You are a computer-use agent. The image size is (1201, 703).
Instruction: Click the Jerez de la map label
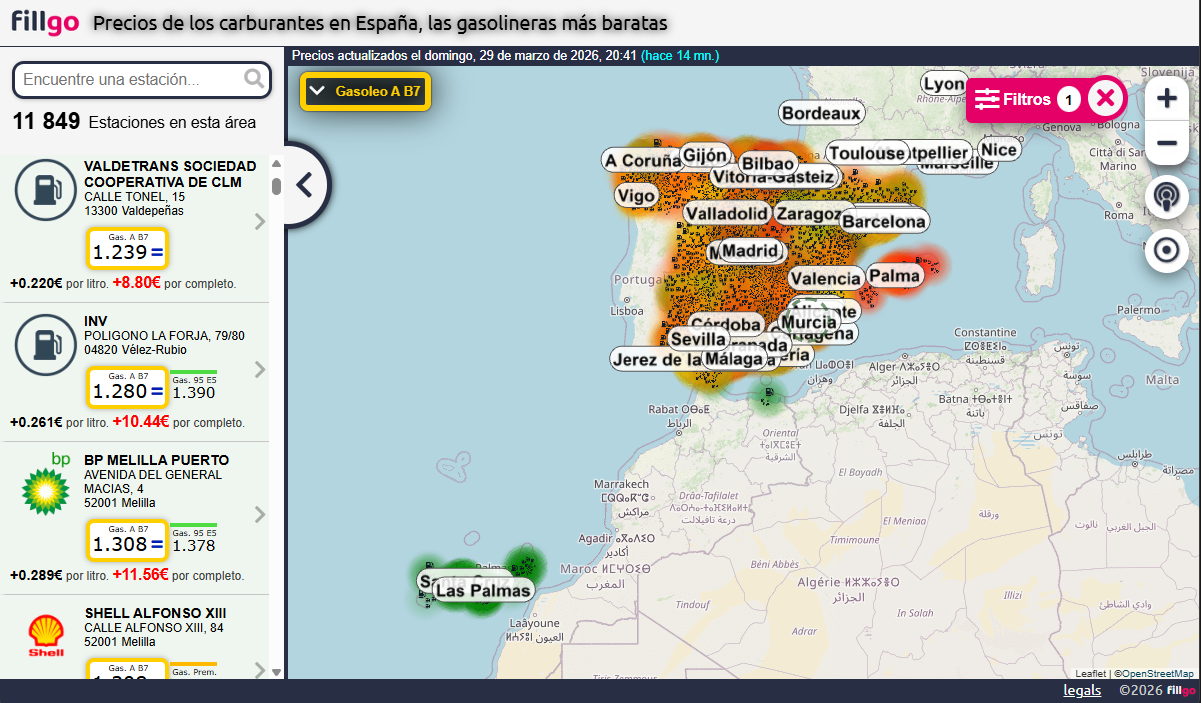[658, 359]
